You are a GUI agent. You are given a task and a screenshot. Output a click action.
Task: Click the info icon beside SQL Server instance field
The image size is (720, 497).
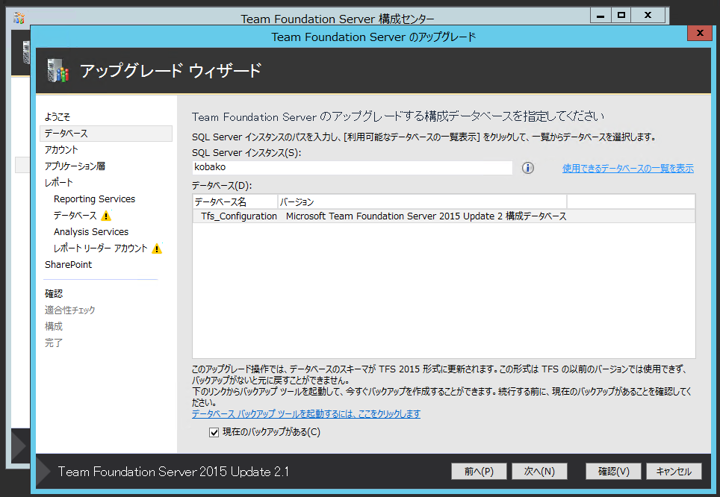coord(528,168)
